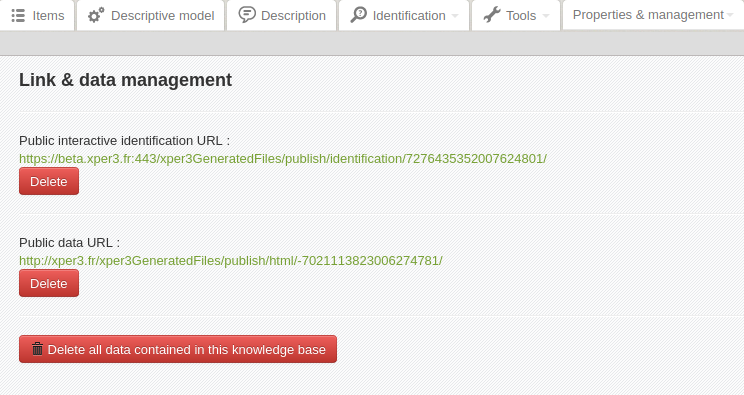Click the trash can icon on the delete-all button
Screen dimensions: 744x395
coord(37,349)
